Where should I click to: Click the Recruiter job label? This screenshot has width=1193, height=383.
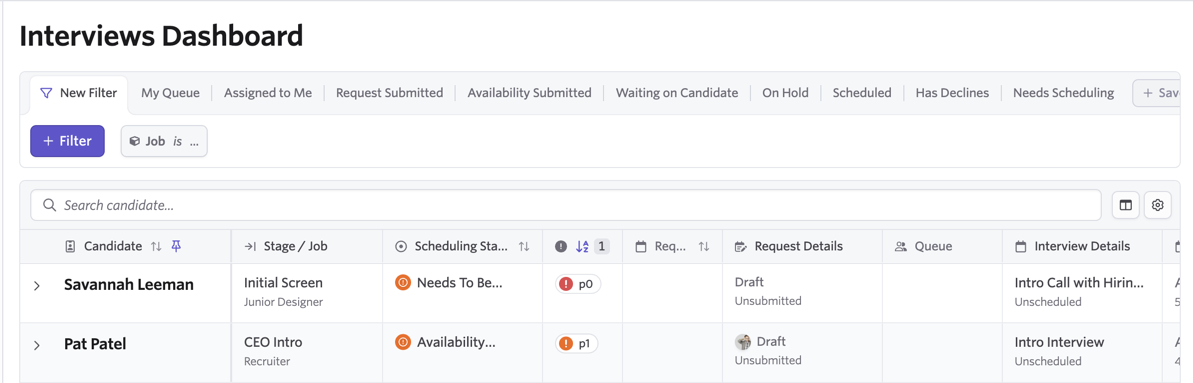[x=266, y=361]
